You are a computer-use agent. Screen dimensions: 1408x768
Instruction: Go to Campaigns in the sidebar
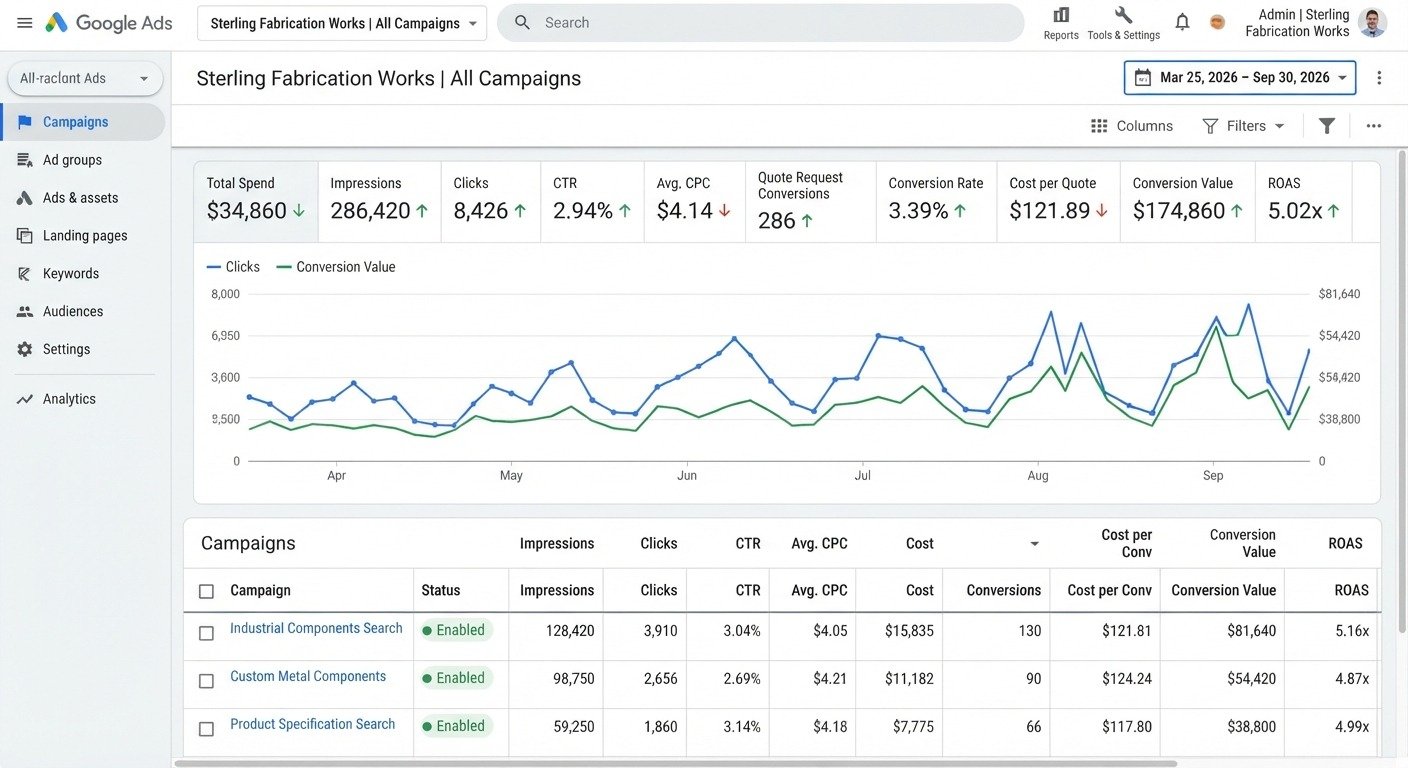pos(83,122)
